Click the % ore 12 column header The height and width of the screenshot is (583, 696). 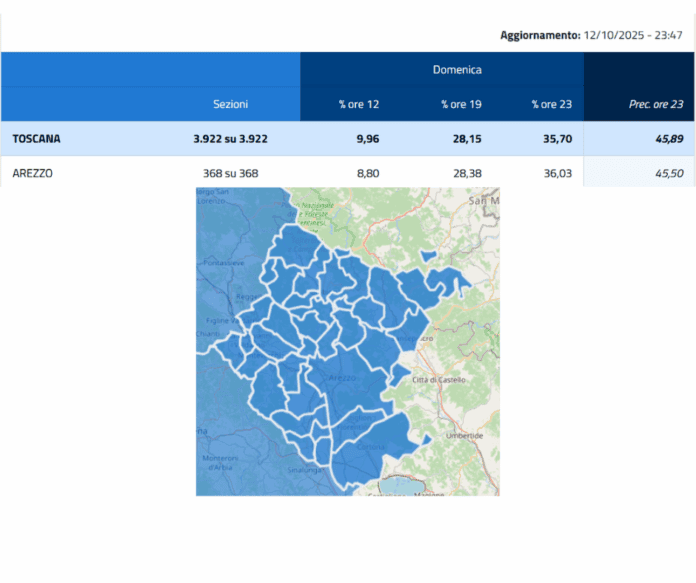[356, 104]
